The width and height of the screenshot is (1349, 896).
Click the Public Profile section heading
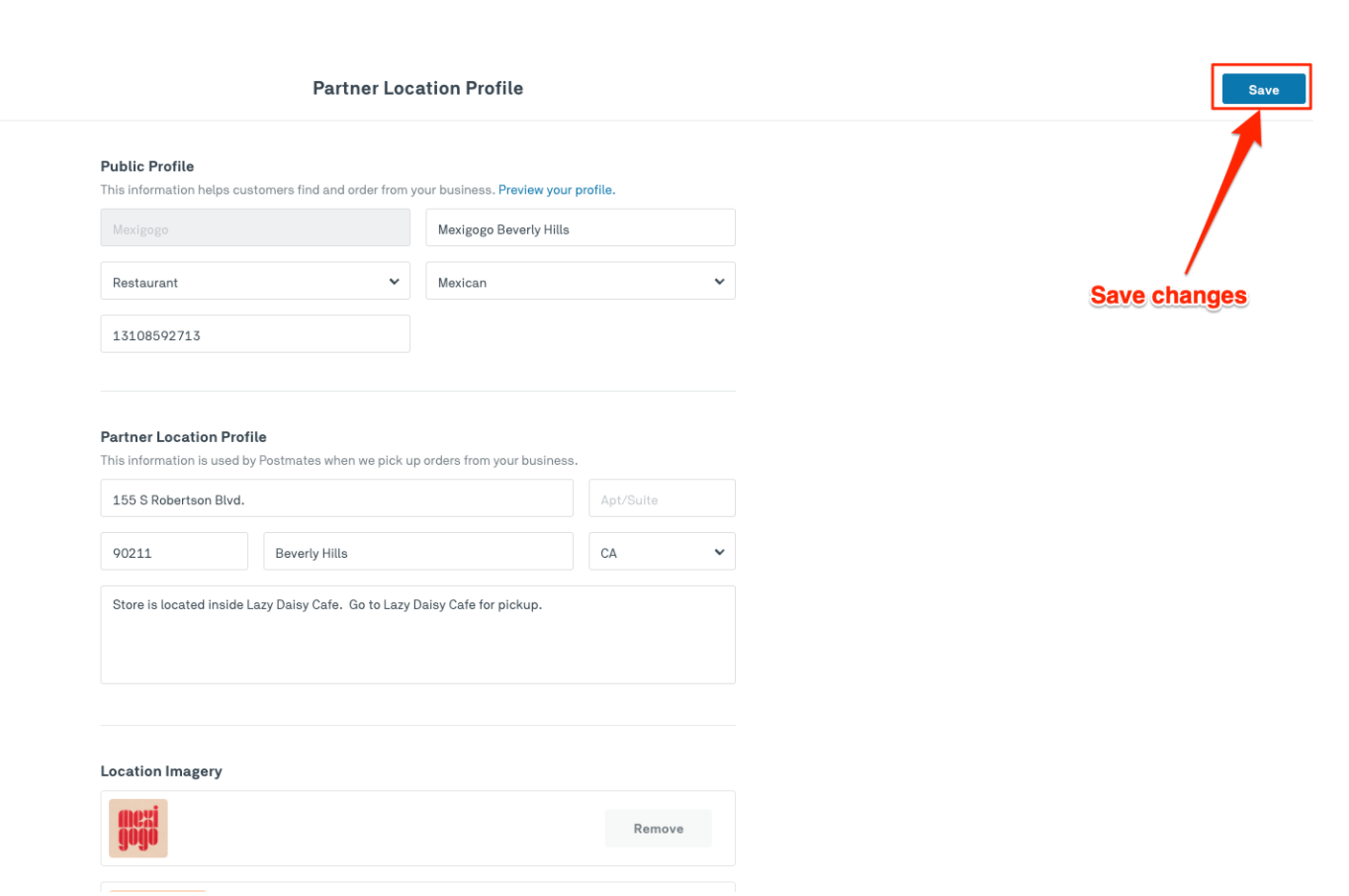(147, 166)
